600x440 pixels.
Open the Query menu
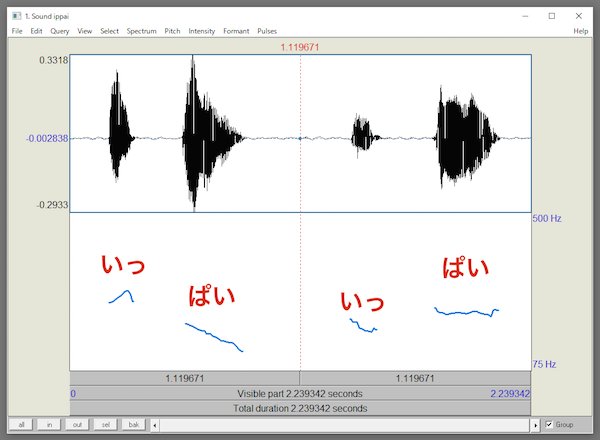point(60,31)
